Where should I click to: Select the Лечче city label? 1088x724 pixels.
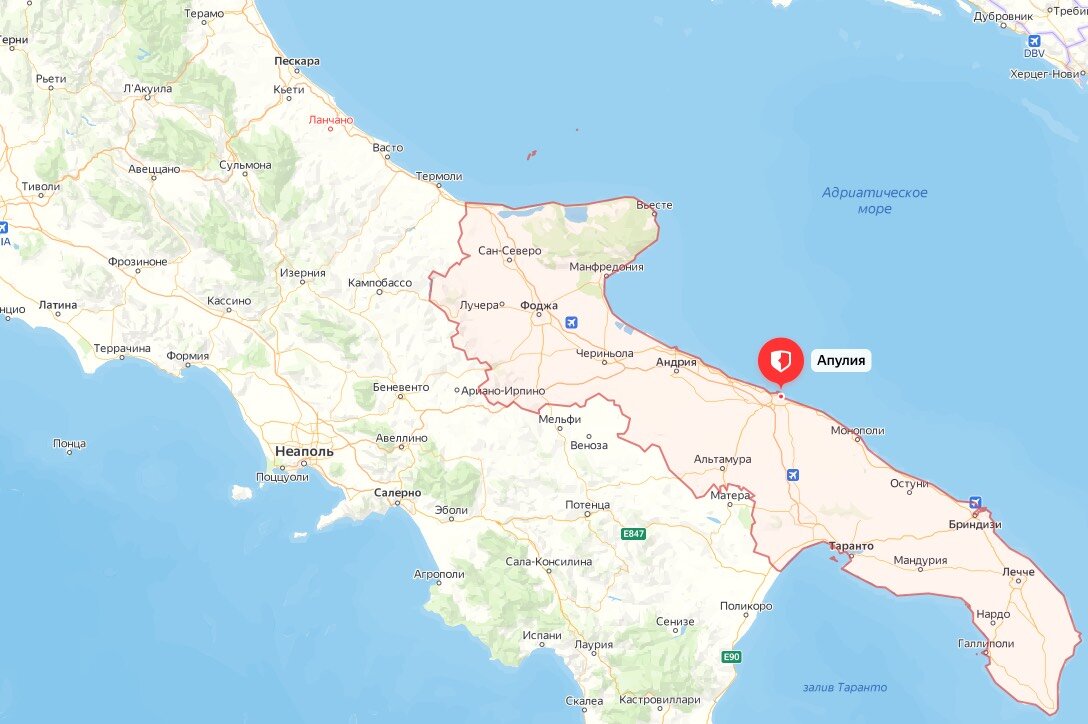(x=1019, y=572)
